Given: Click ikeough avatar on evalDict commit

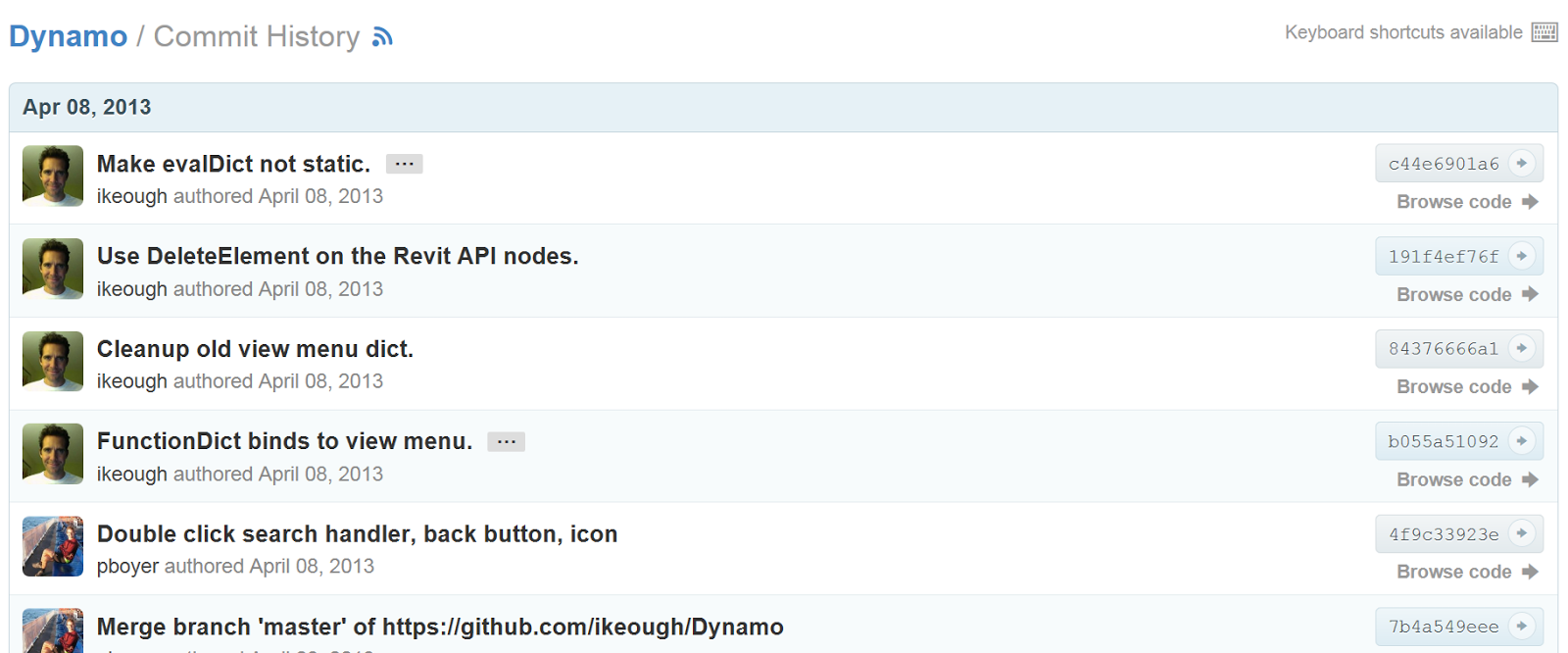Looking at the screenshot, I should (53, 176).
